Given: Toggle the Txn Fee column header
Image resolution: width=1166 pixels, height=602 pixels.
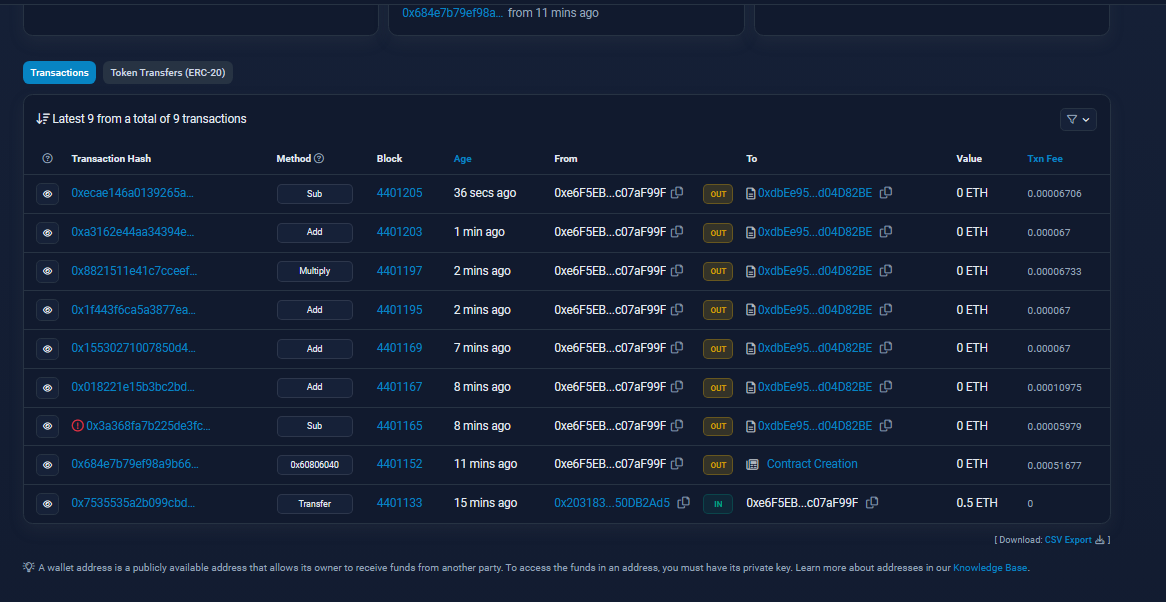Looking at the screenshot, I should 1045,158.
